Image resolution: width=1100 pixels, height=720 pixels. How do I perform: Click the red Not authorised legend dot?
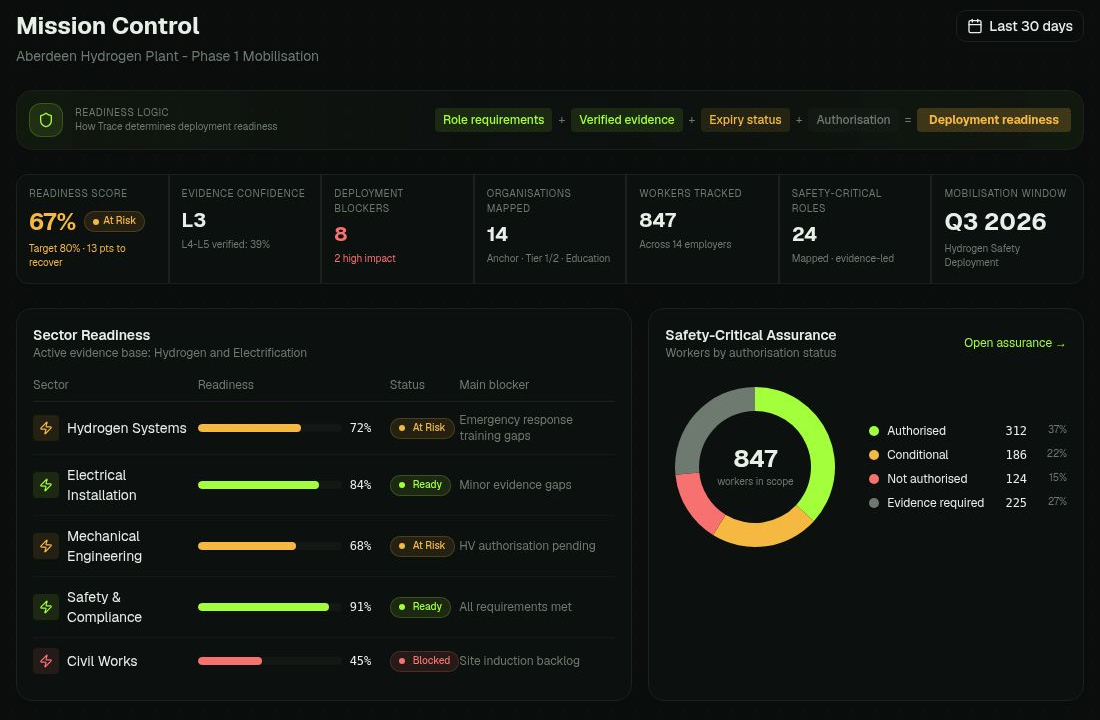pos(873,479)
